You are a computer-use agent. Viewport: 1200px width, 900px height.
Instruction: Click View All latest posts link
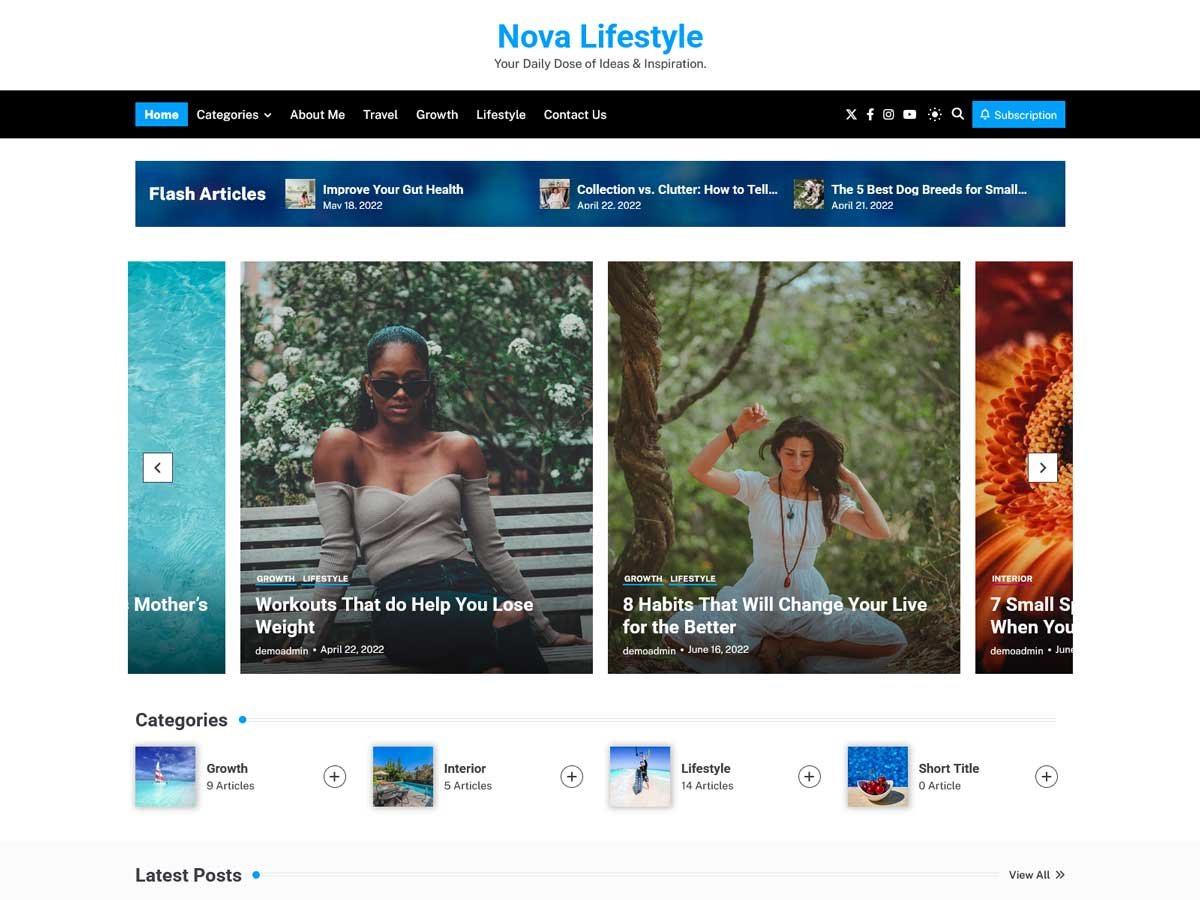pyautogui.click(x=1036, y=875)
